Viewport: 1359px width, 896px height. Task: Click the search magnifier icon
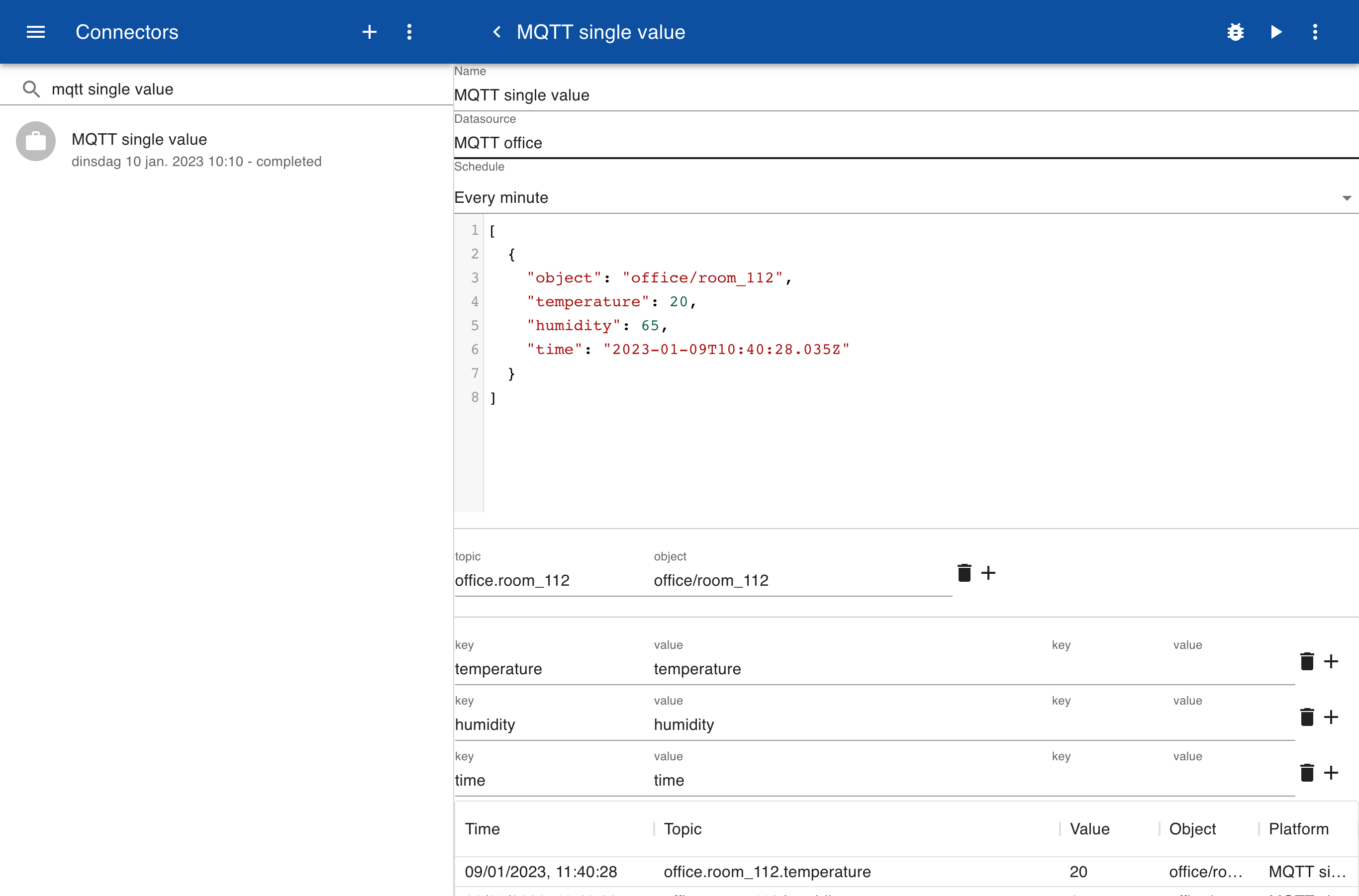(x=31, y=89)
